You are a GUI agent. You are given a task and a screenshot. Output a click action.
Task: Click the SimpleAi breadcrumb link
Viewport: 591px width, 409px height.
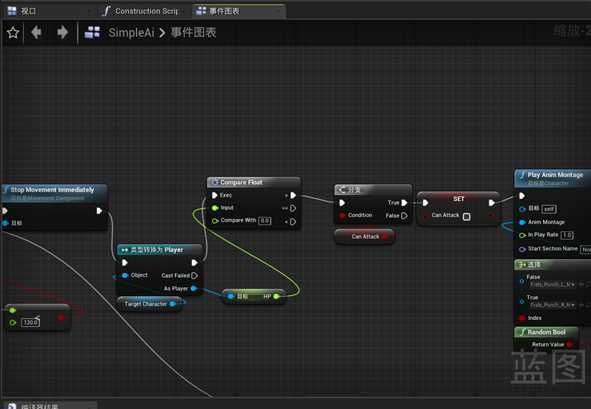(131, 33)
